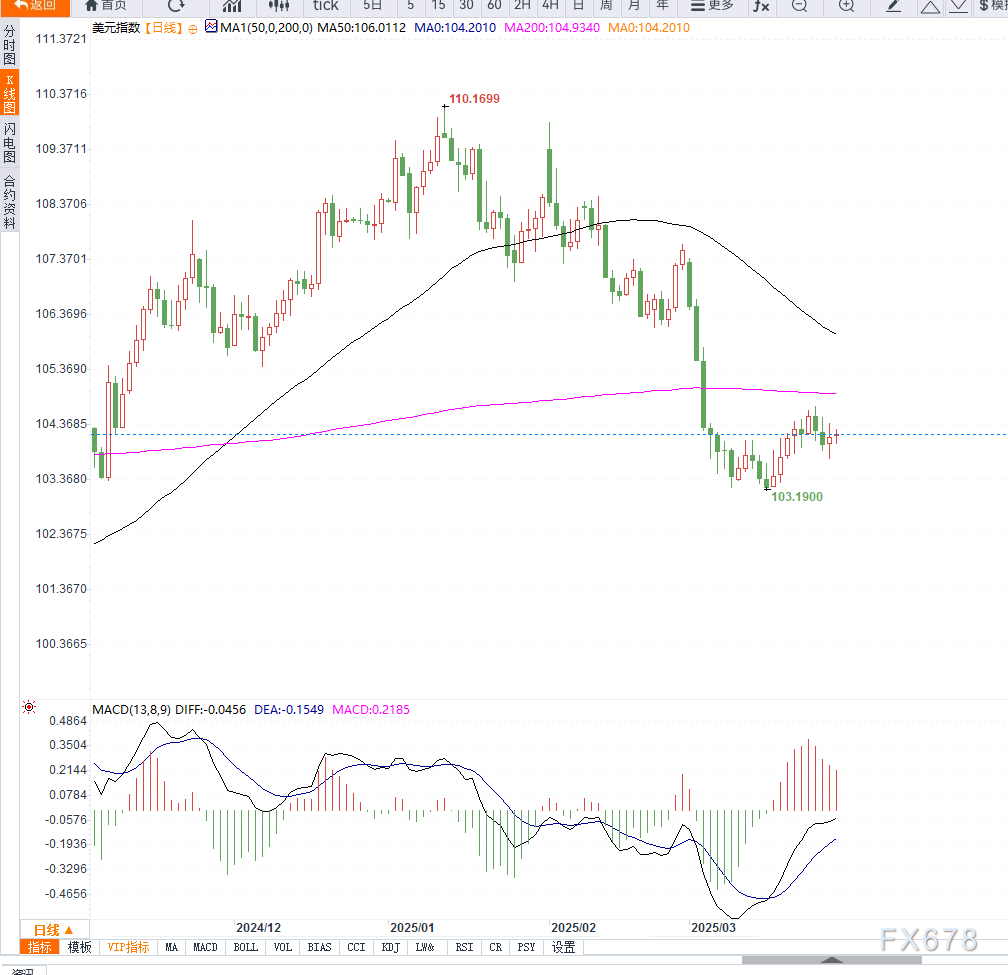Open the fx formula icon
Image resolution: width=1008 pixels, height=975 pixels.
761,6
